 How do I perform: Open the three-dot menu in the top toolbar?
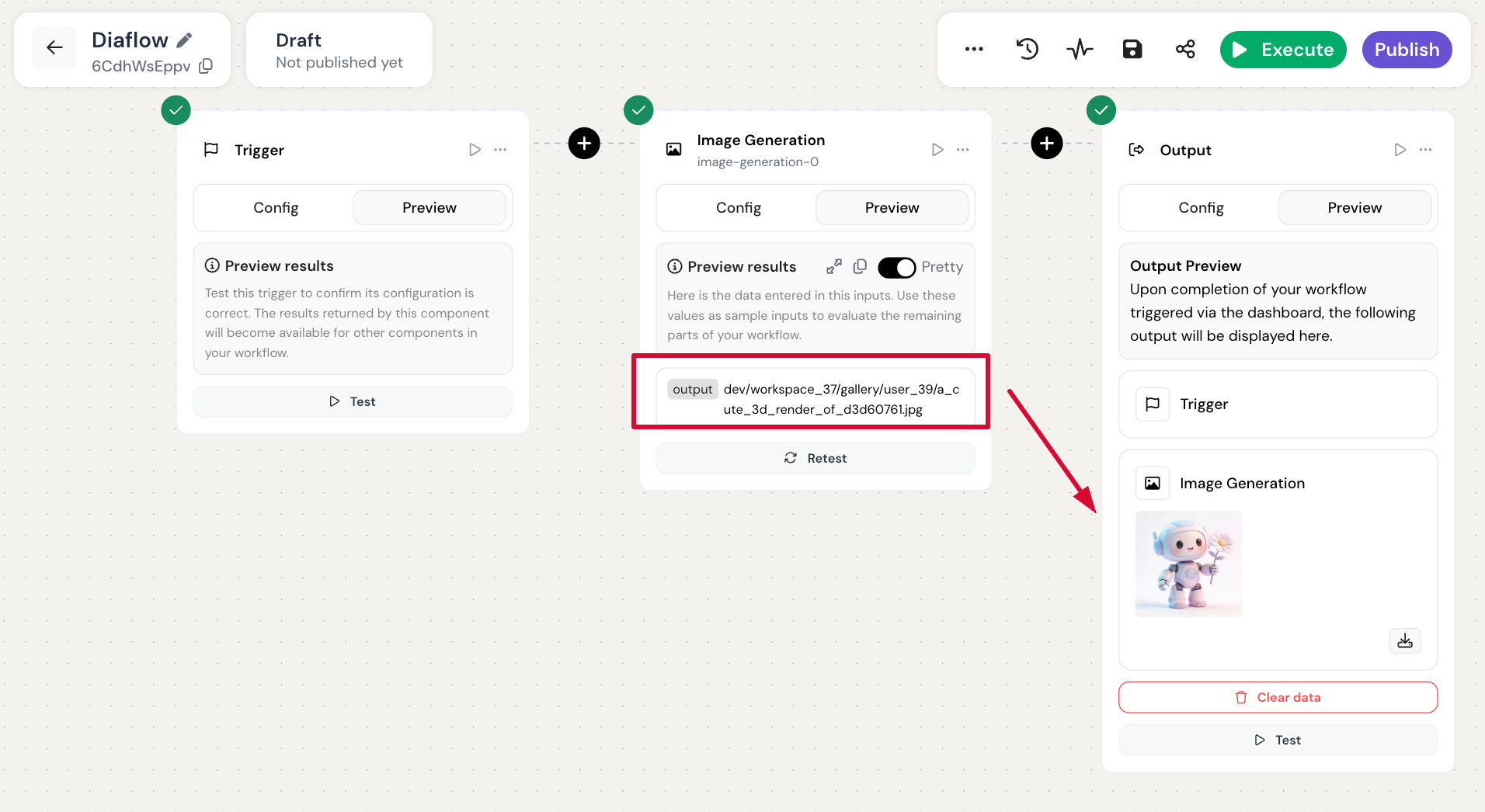point(974,50)
